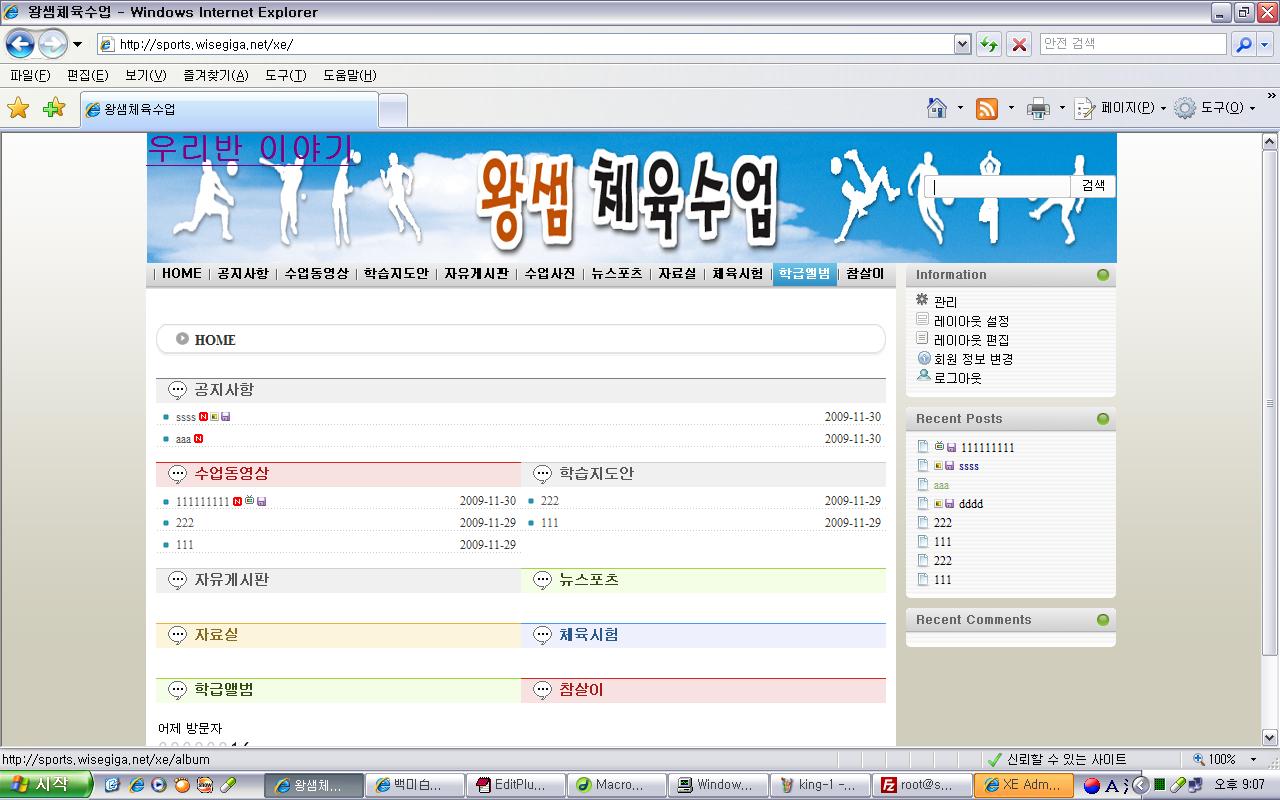
Task: Open the 111111111 post in 수업동영상 list
Action: pyautogui.click(x=203, y=501)
